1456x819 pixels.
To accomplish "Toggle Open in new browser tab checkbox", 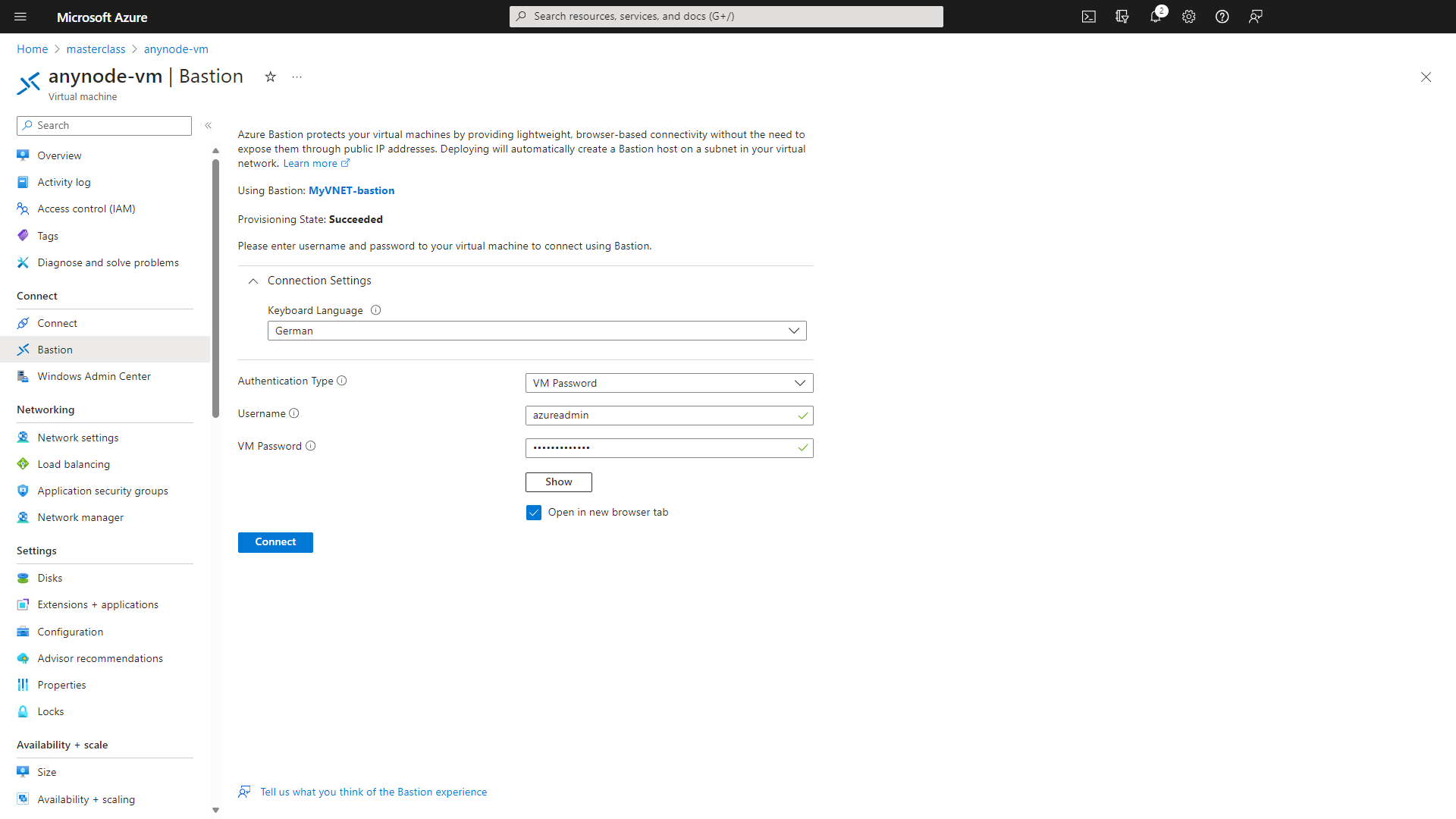I will (534, 512).
